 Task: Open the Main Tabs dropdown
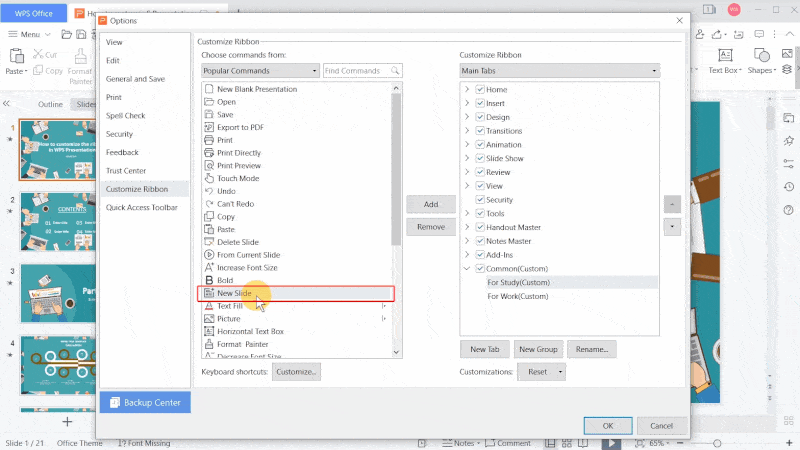tap(559, 70)
